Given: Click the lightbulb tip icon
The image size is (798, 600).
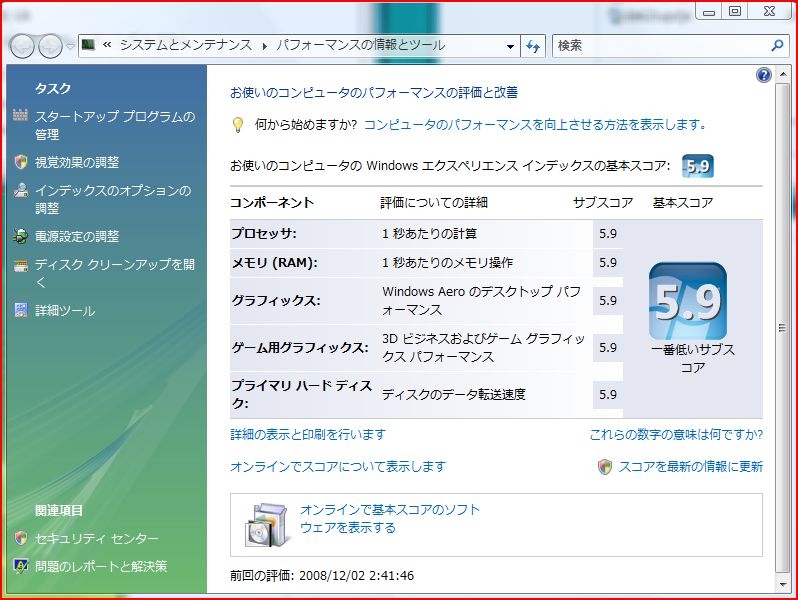Looking at the screenshot, I should [238, 125].
